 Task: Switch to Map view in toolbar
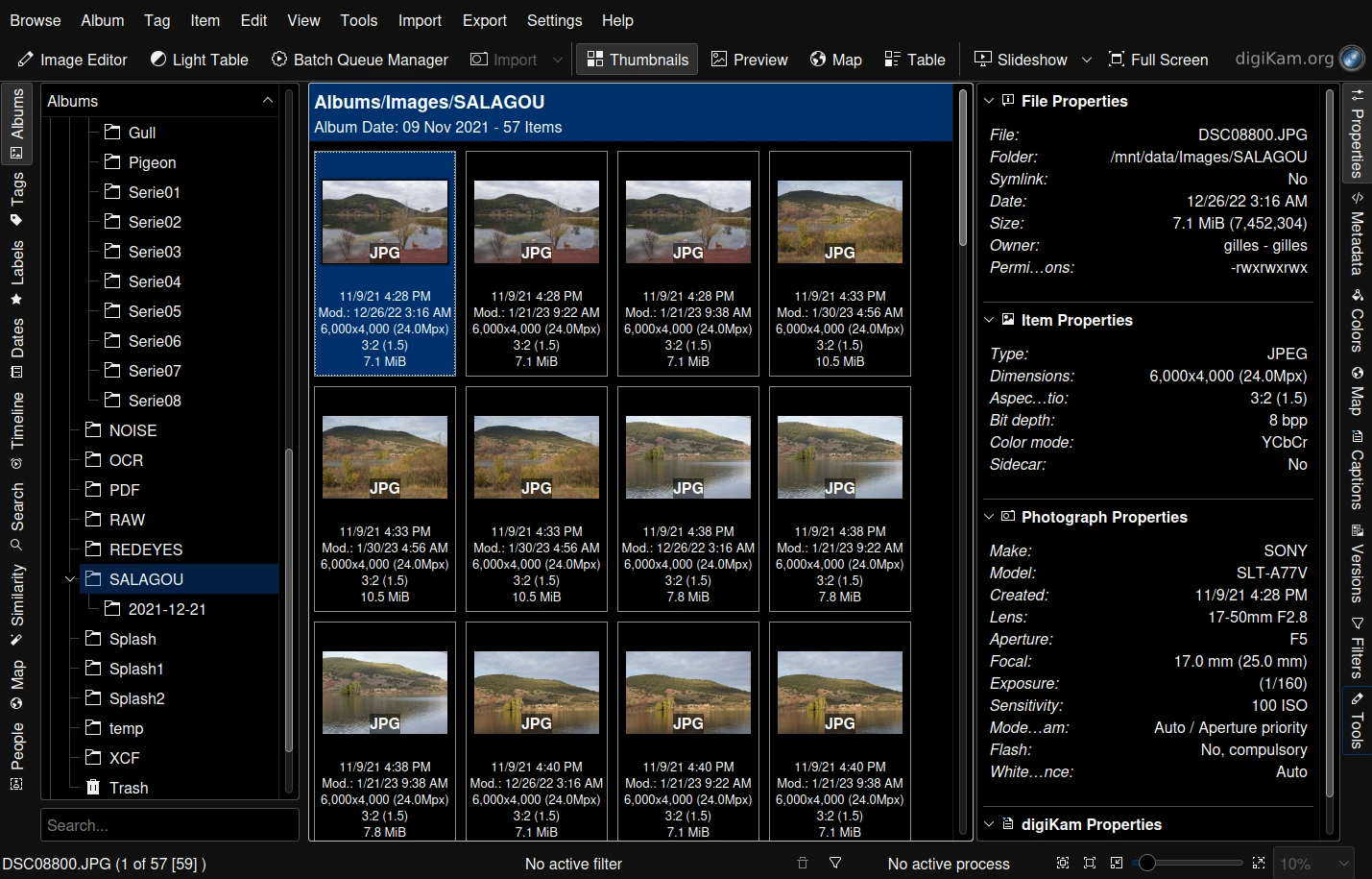(x=835, y=60)
